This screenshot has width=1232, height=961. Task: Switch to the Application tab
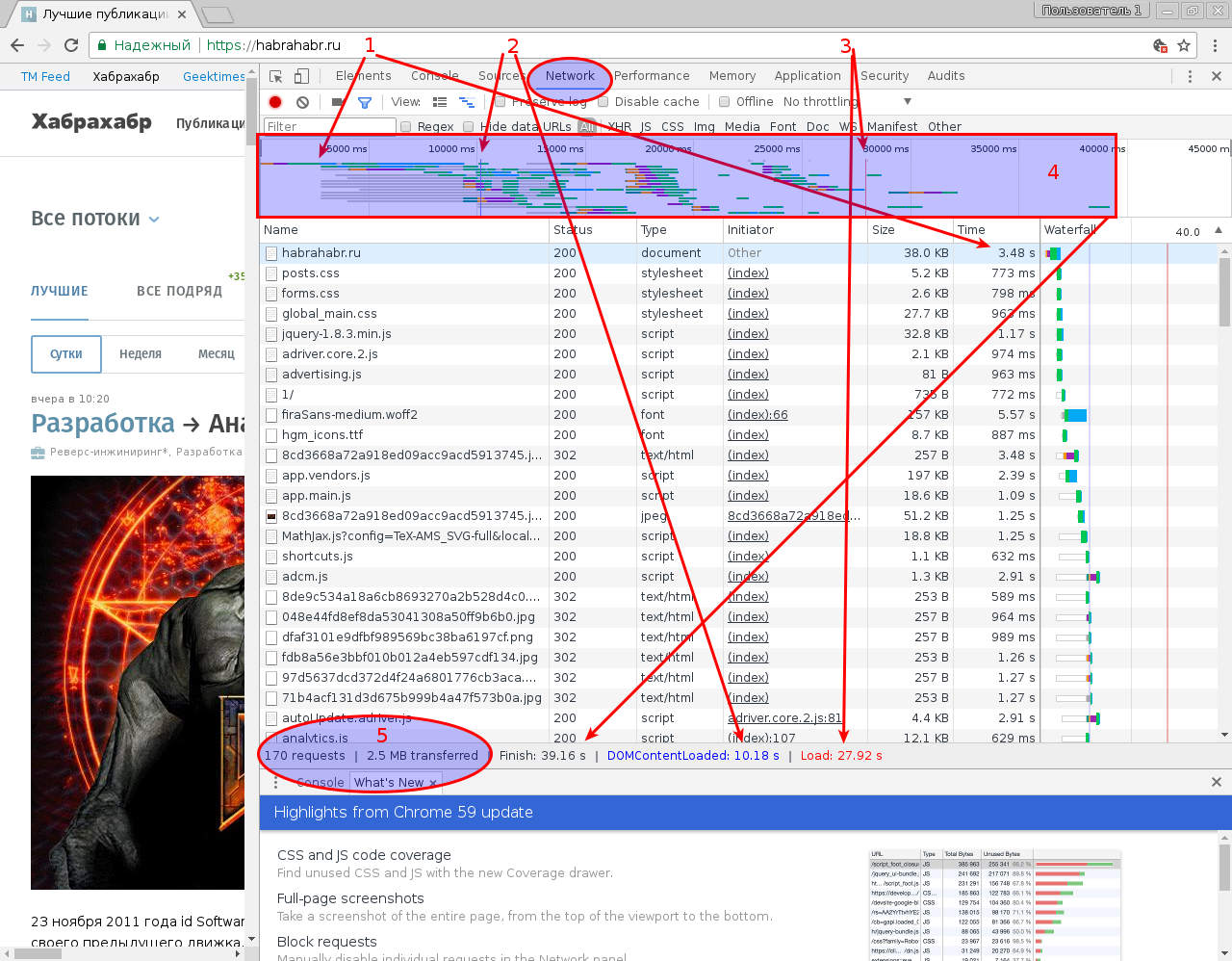(808, 76)
